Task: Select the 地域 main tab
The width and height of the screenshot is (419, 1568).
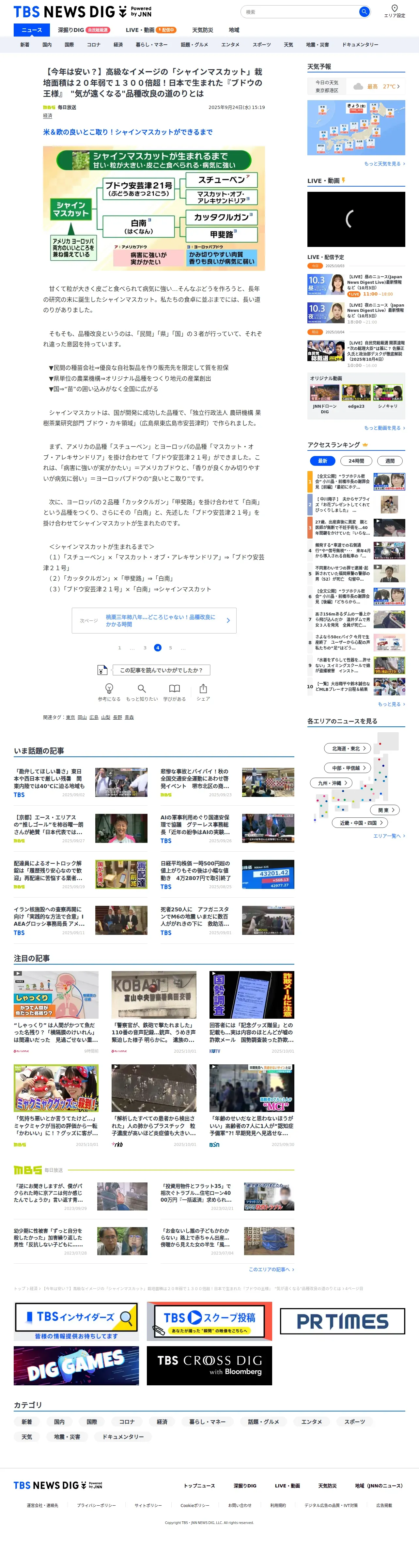Action: point(234,30)
